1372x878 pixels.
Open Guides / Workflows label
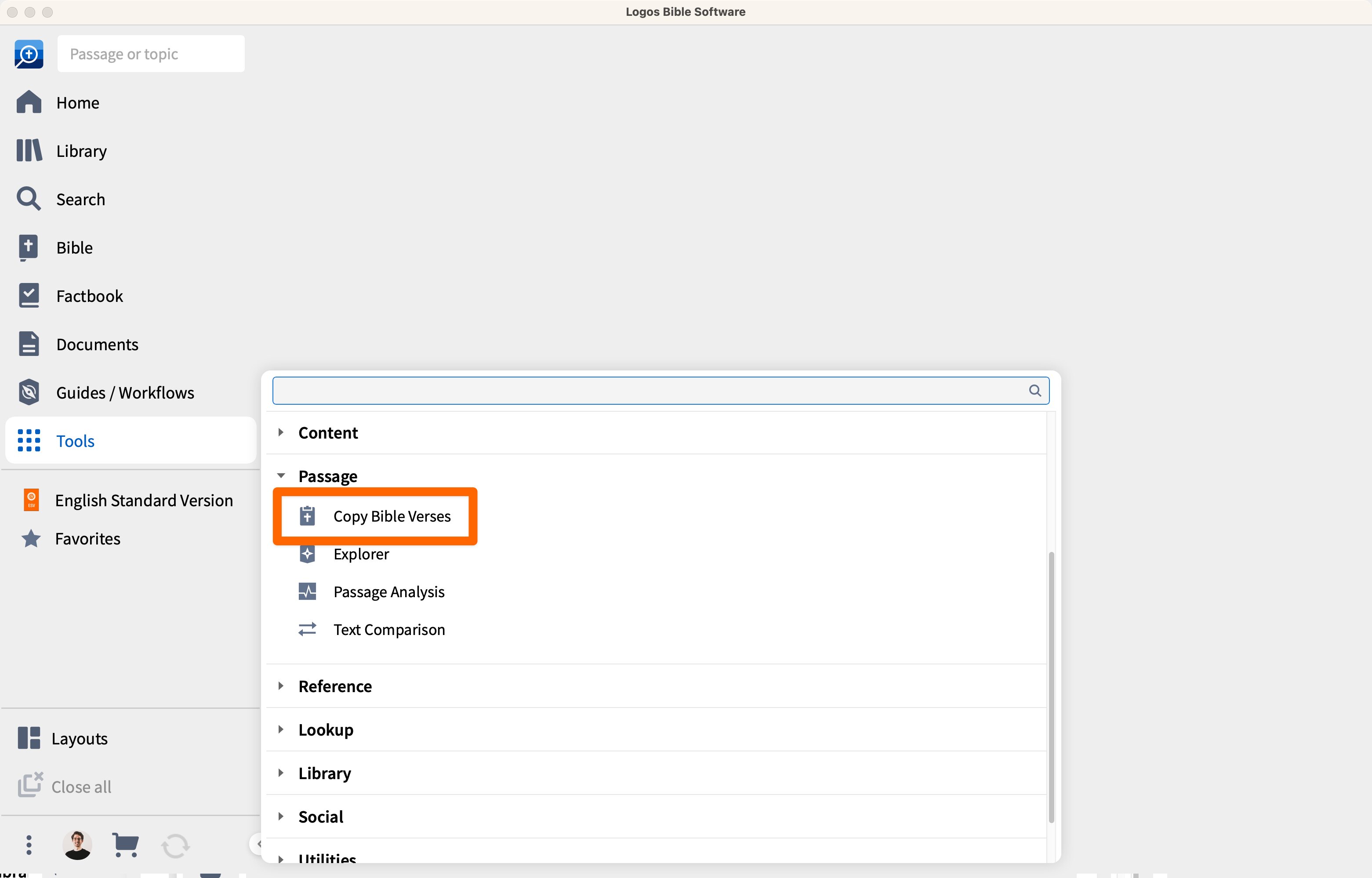125,393
